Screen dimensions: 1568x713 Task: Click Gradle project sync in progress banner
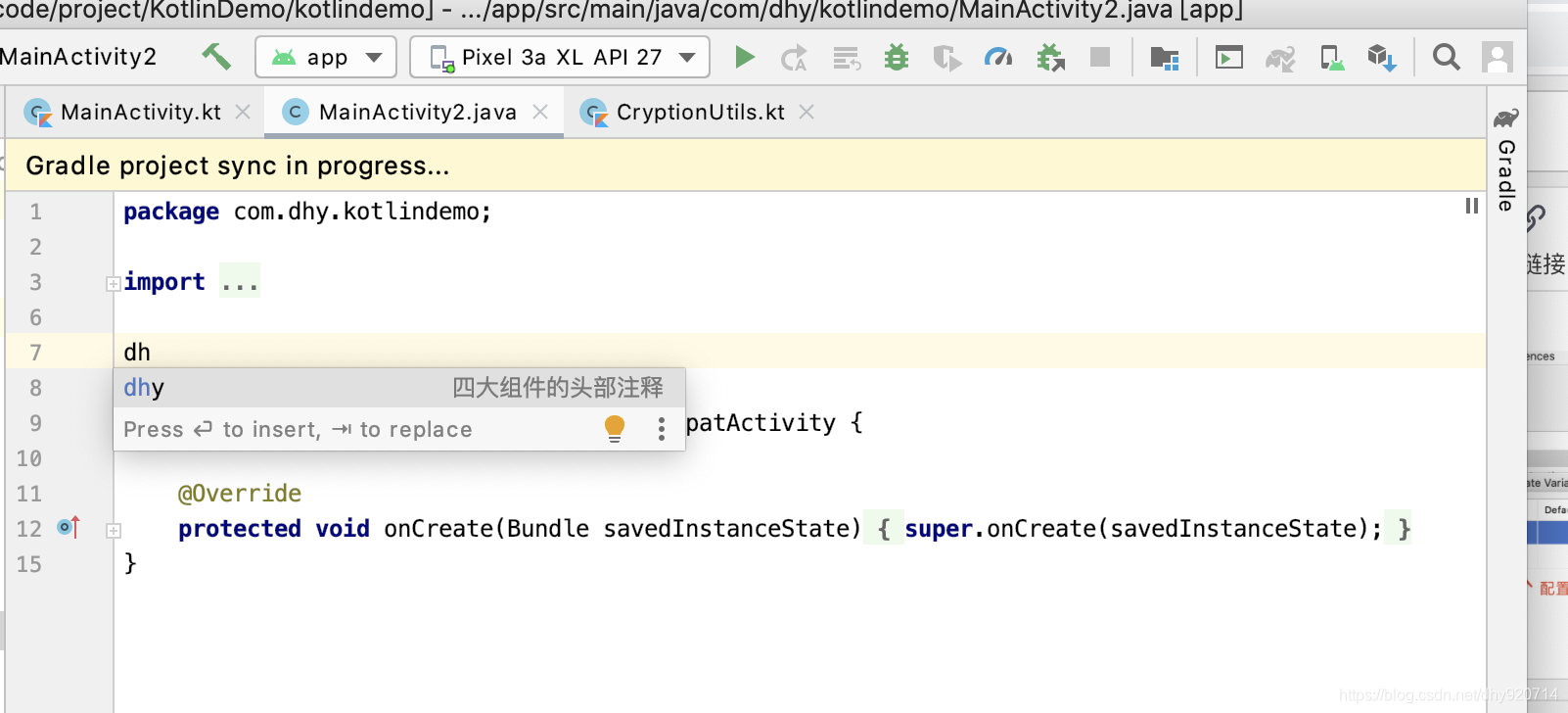746,166
